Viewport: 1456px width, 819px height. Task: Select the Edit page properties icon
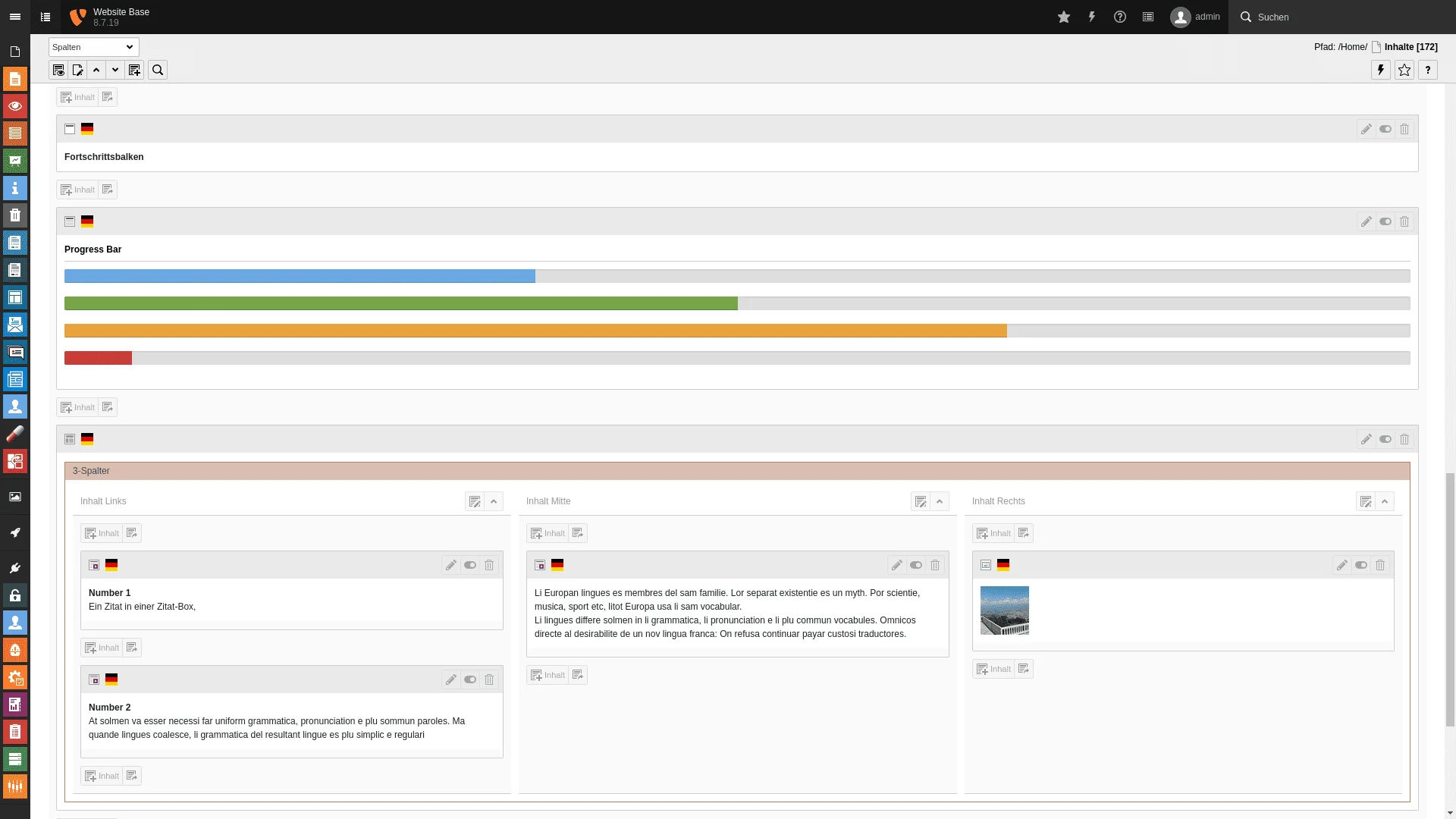77,69
